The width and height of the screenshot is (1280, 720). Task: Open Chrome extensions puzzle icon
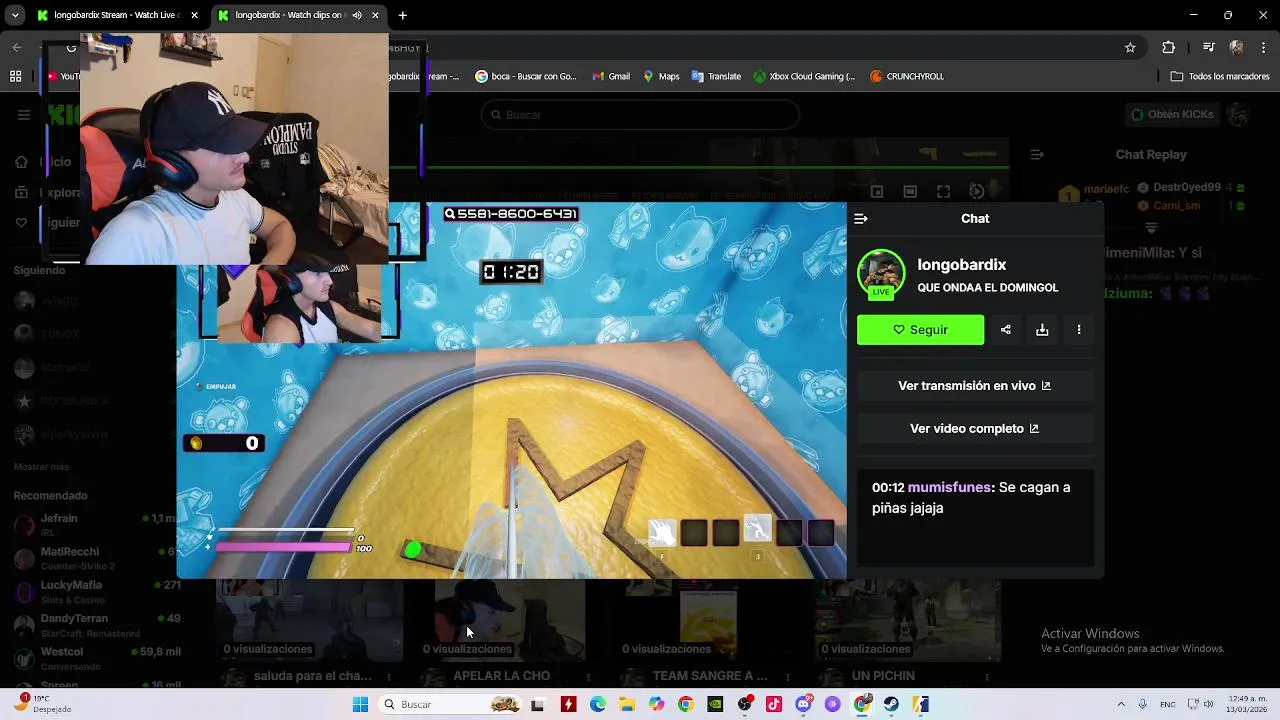pos(1168,47)
